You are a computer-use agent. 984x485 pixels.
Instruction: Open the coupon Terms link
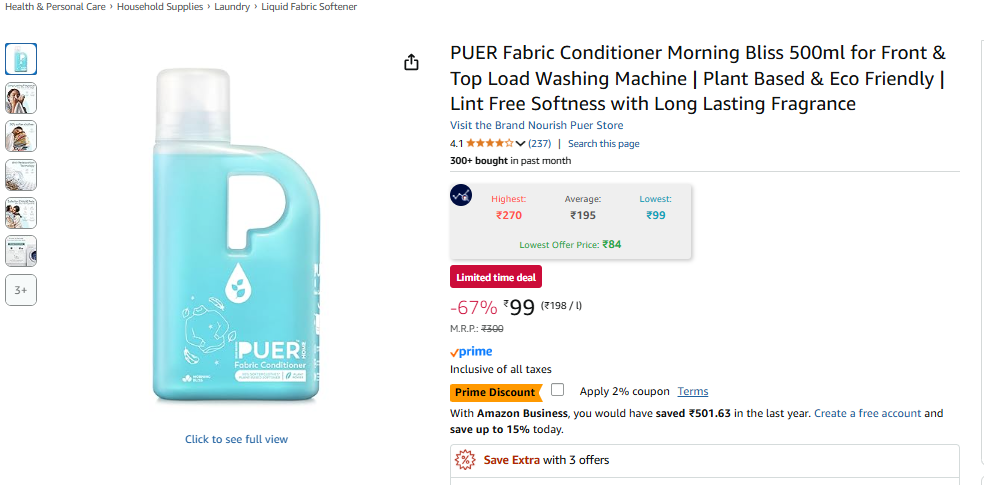tap(692, 392)
